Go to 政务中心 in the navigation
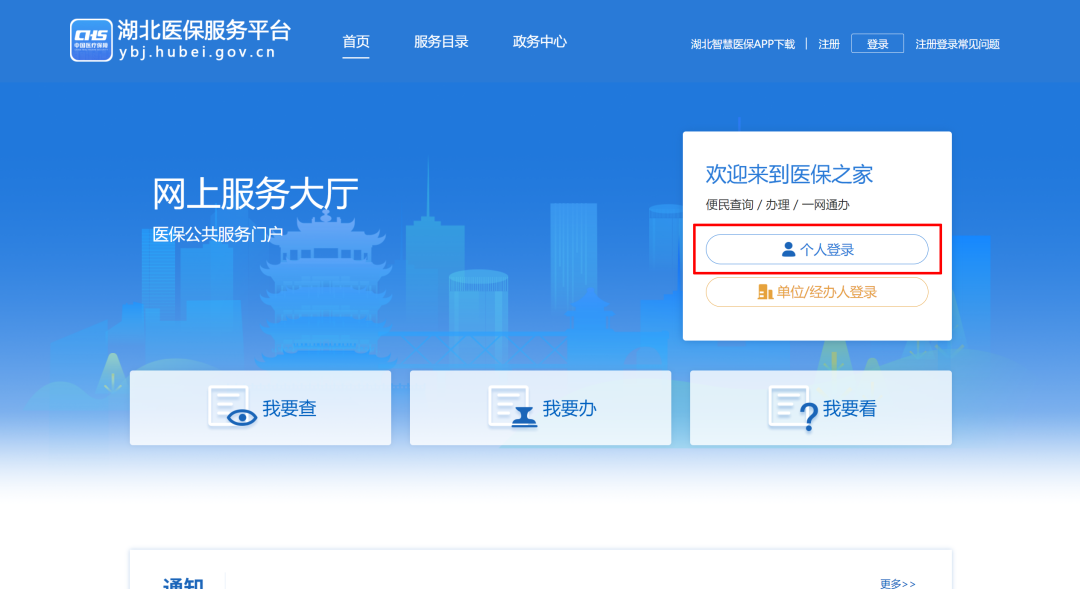Image resolution: width=1080 pixels, height=589 pixels. pos(539,42)
